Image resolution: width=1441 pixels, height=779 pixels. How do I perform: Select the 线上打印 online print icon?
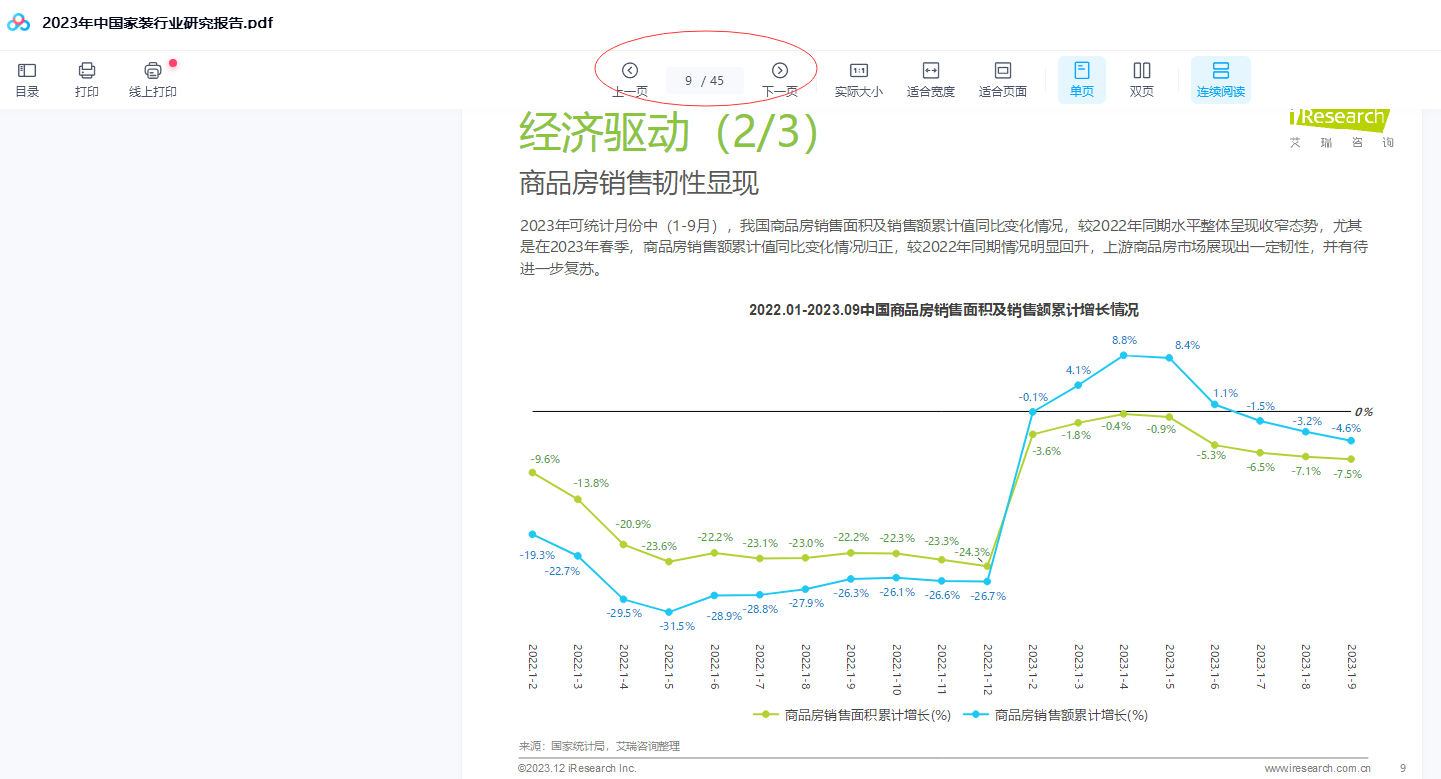point(152,79)
